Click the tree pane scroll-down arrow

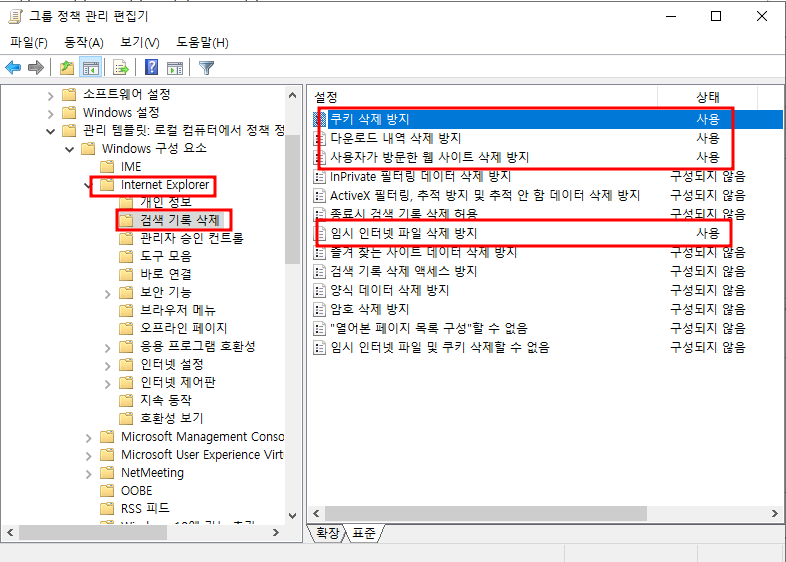point(293,515)
